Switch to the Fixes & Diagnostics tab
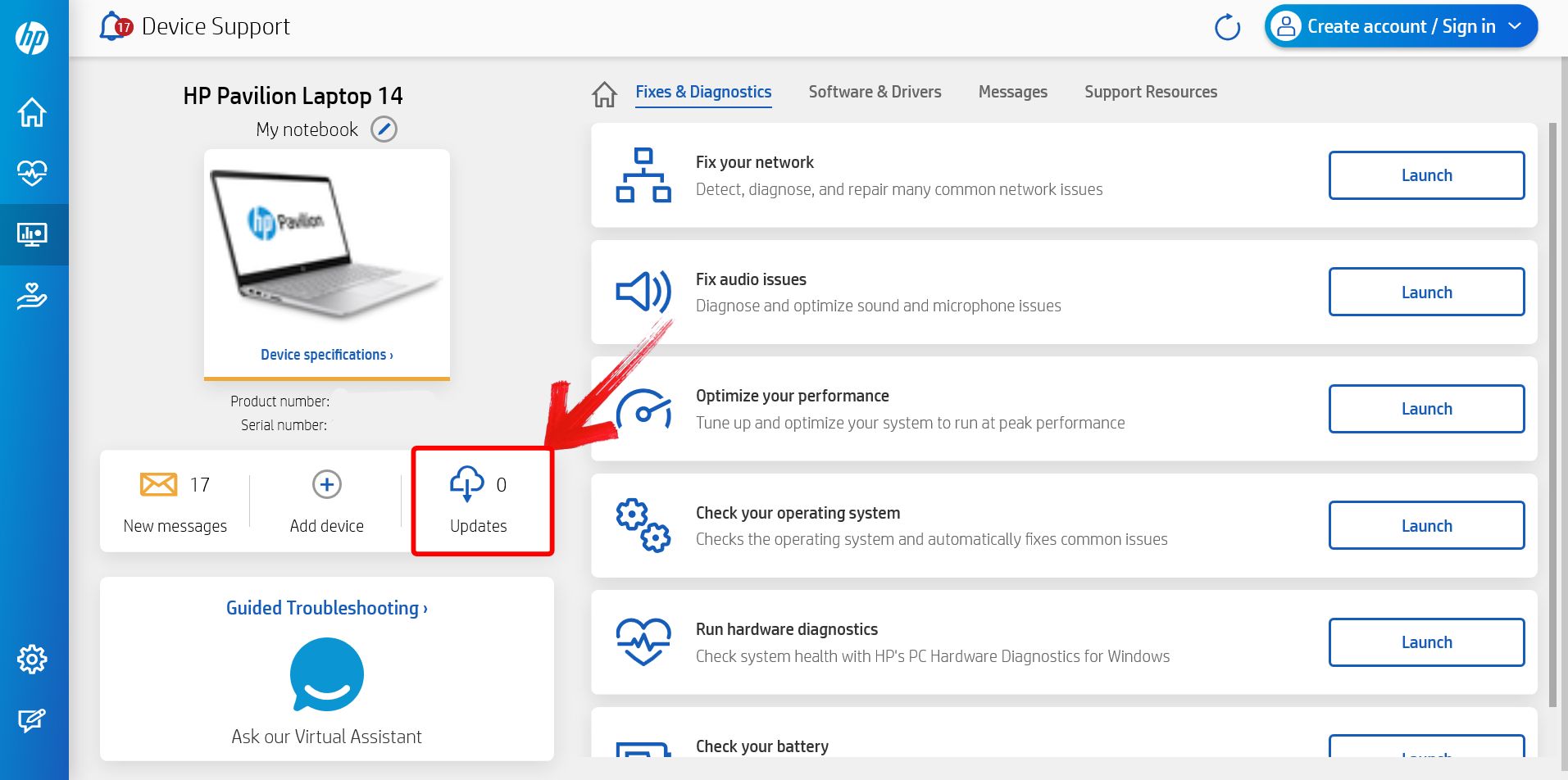Image resolution: width=1568 pixels, height=780 pixels. pos(703,92)
